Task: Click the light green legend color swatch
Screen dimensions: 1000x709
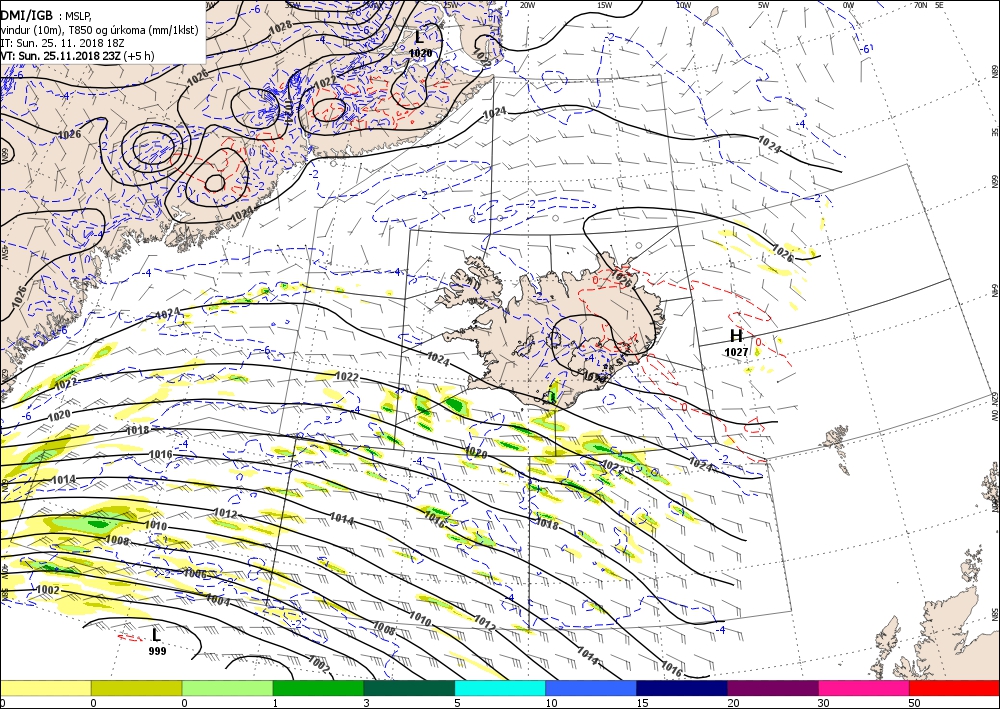Action: point(228,688)
